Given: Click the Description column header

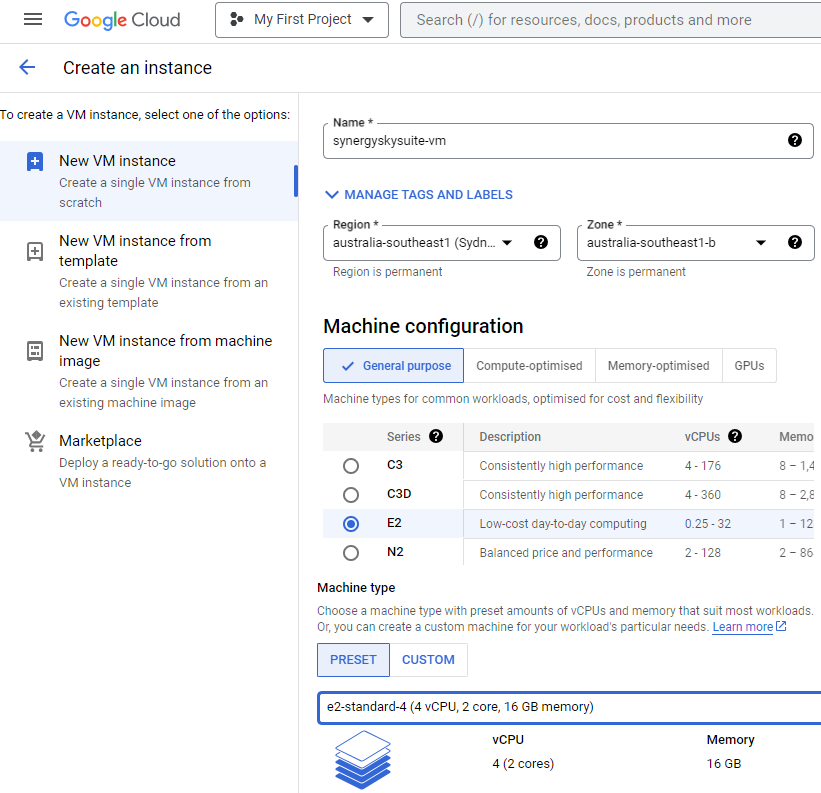Looking at the screenshot, I should pyautogui.click(x=510, y=437).
